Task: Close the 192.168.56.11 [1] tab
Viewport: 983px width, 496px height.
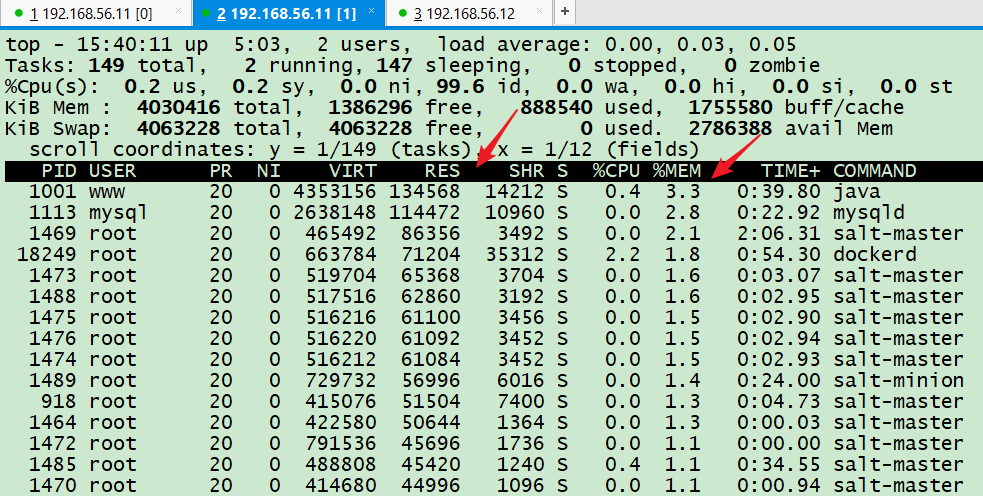Action: 371,11
